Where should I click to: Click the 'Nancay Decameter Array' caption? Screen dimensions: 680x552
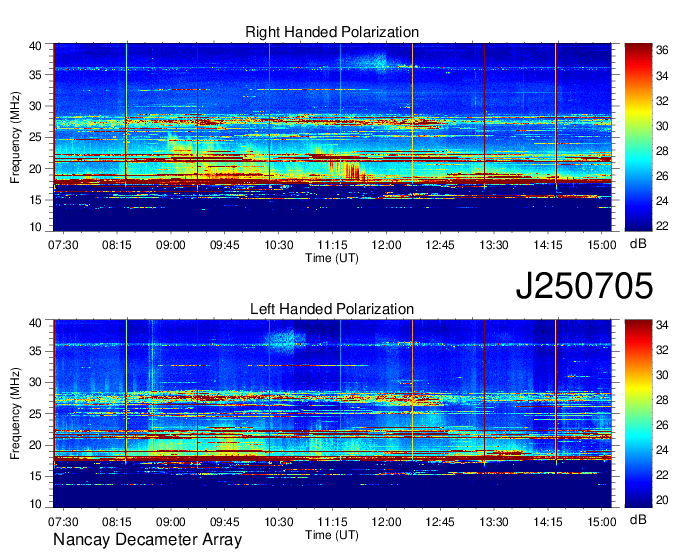click(x=147, y=540)
